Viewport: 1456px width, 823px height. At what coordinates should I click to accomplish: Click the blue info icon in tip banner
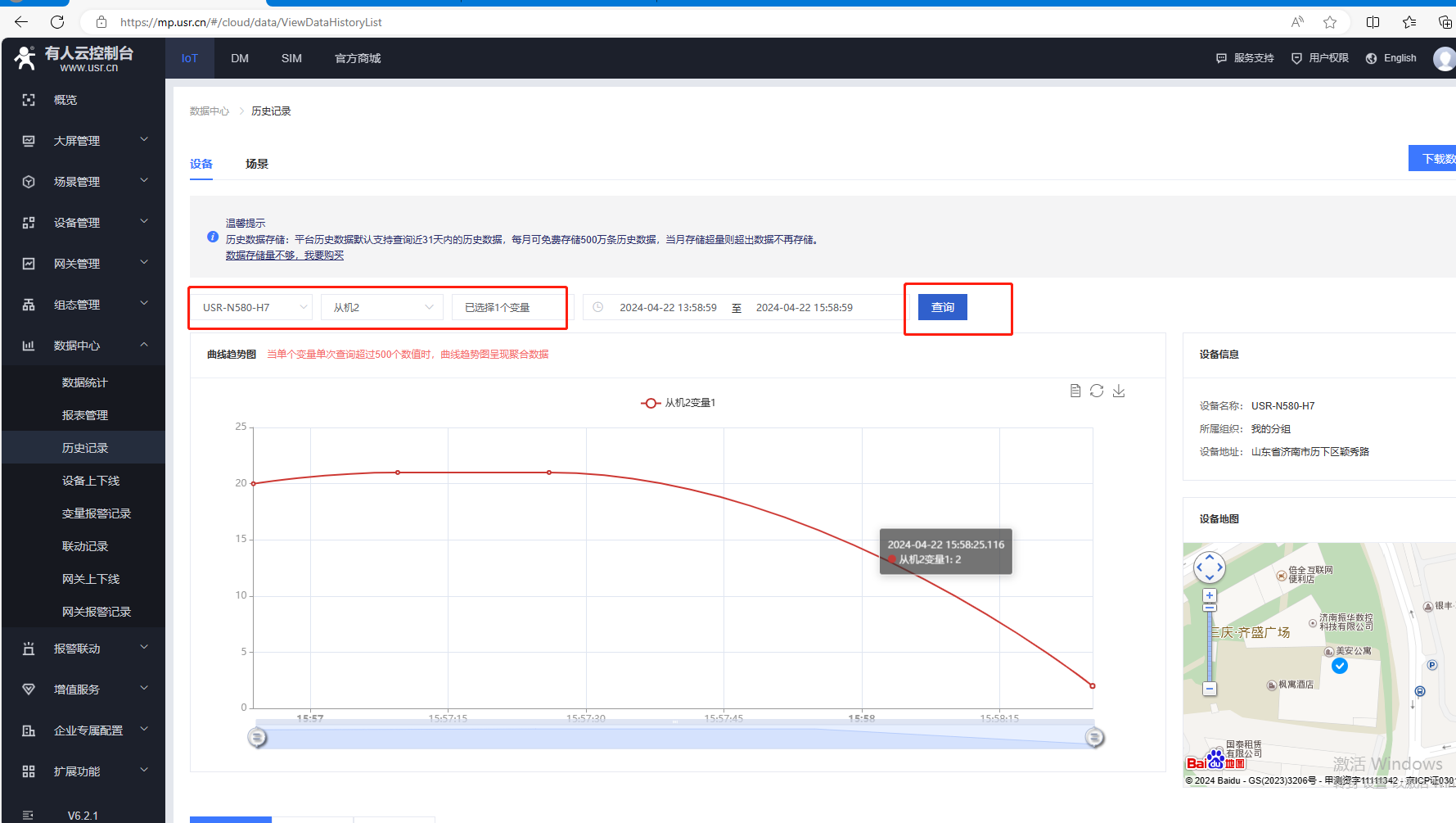point(213,237)
